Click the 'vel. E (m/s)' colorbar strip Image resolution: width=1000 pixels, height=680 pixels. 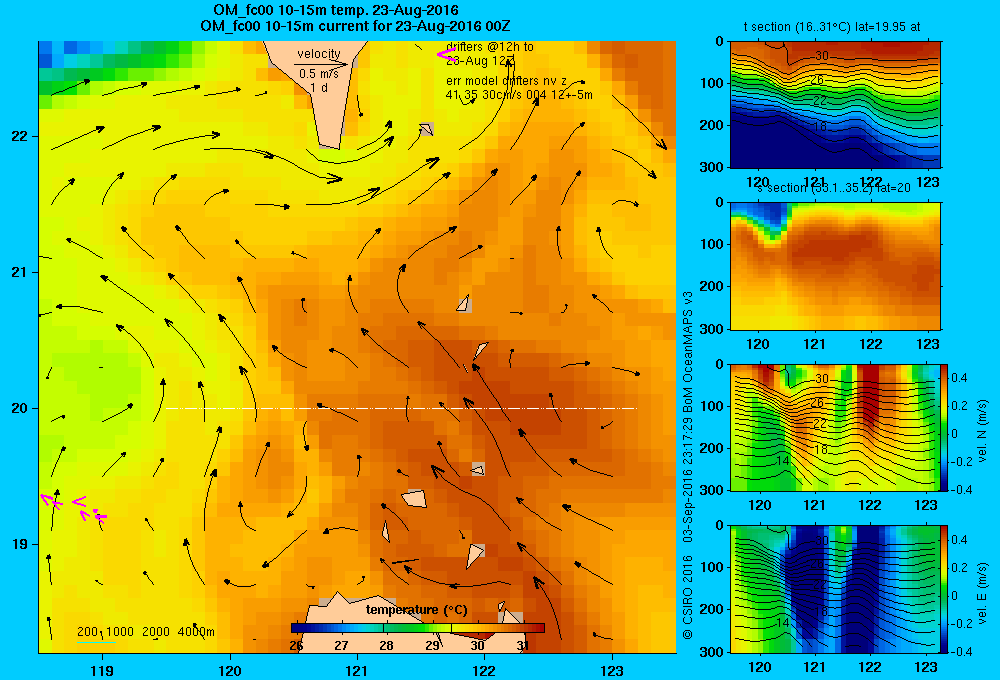(945, 589)
